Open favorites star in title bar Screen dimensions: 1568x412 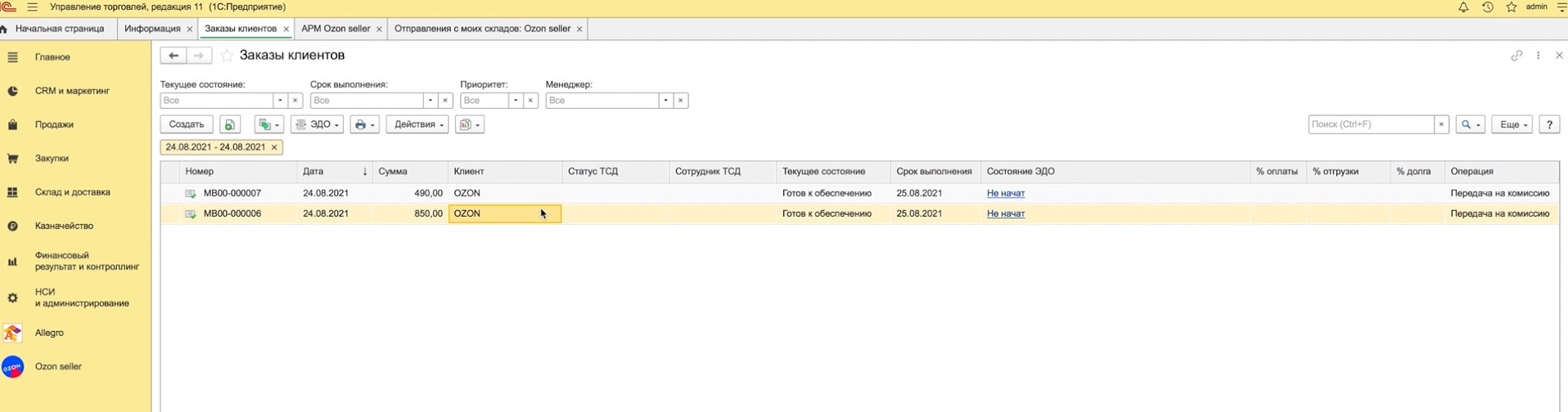pos(1512,7)
